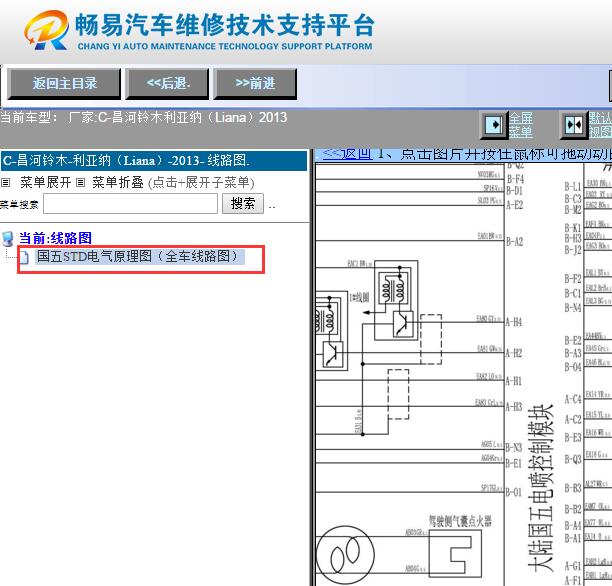The height and width of the screenshot is (586, 612).
Task: Focus the 菜单搜索 input field
Action: (x=130, y=204)
